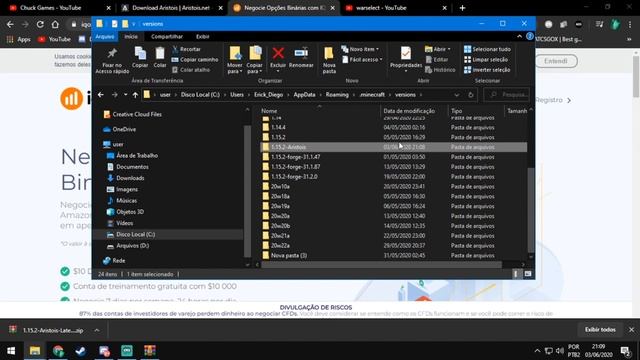Screen dimensions: 640x360
Task: Switch to the Início ribbon tab
Action: pyautogui.click(x=131, y=36)
